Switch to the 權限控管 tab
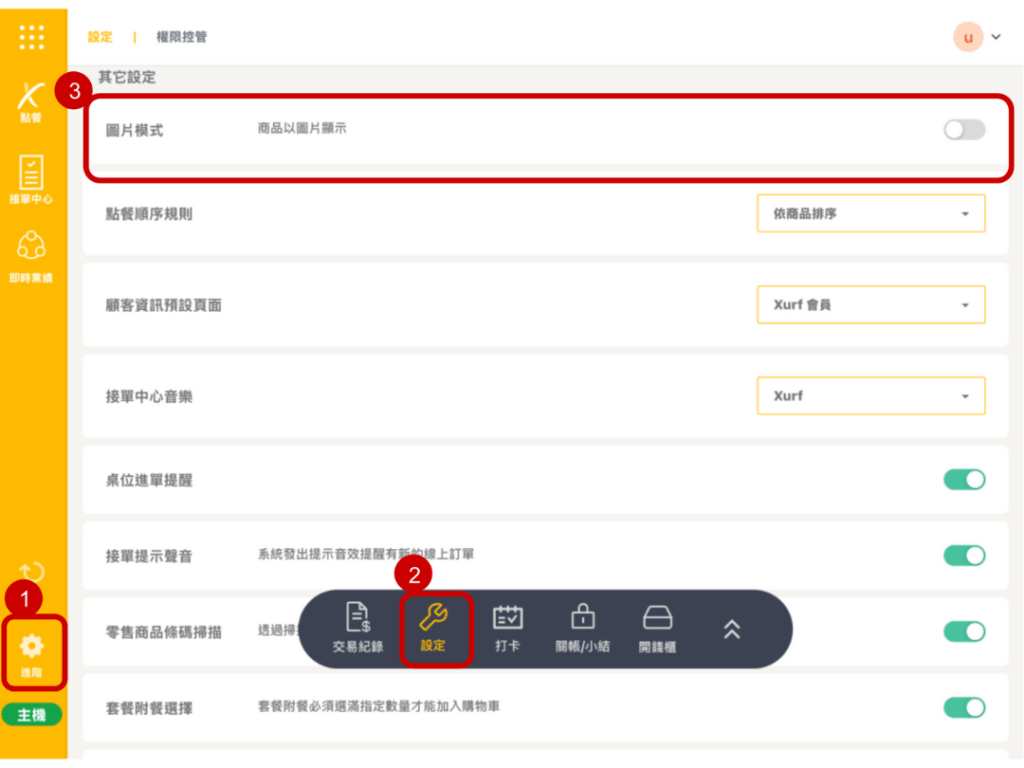The image size is (1024, 768). click(x=181, y=37)
